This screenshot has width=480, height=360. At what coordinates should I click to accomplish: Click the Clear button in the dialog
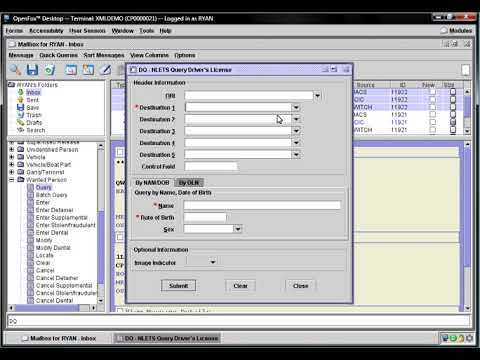coord(240,286)
